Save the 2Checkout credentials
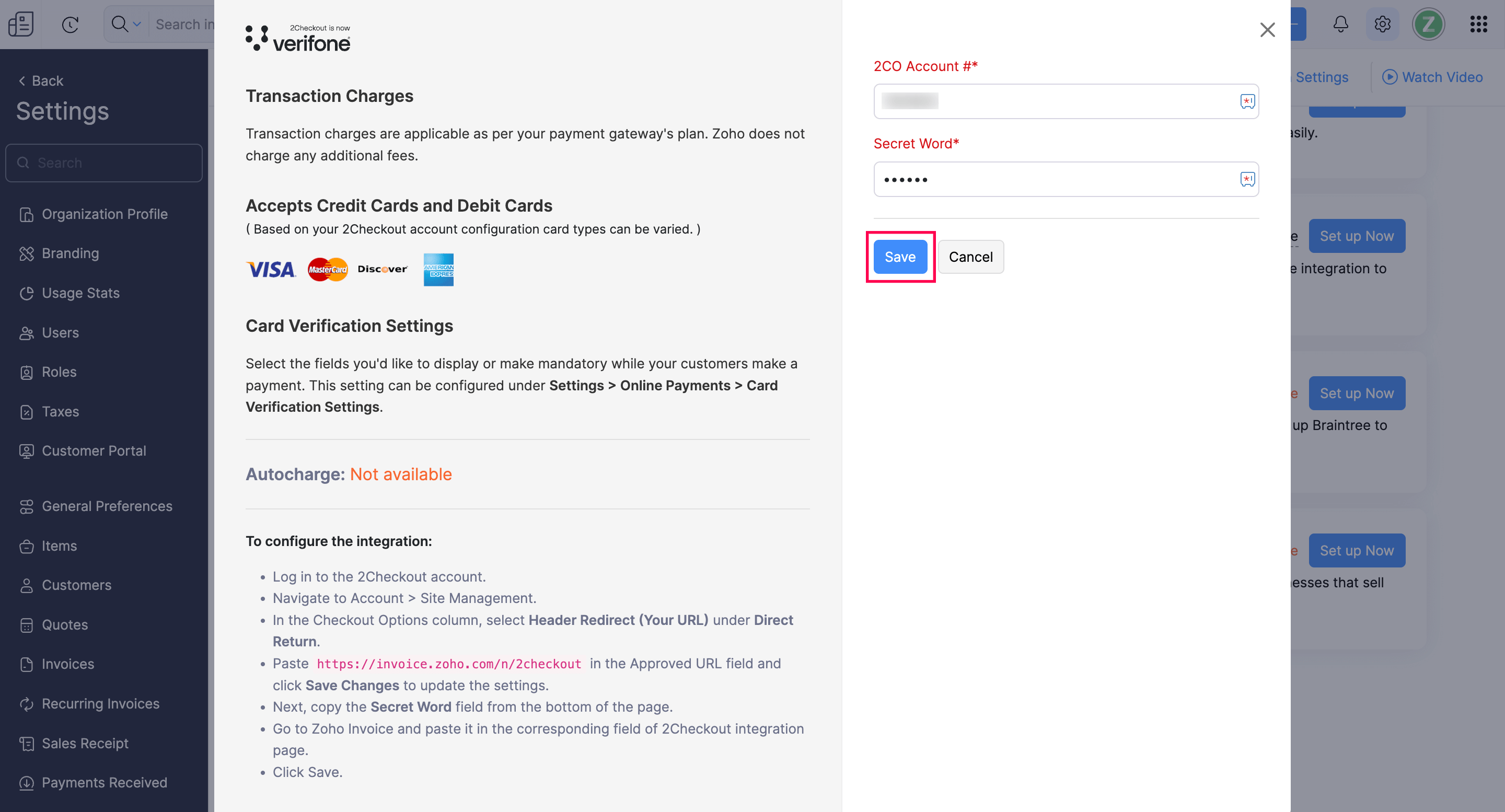This screenshot has width=1505, height=812. [900, 257]
